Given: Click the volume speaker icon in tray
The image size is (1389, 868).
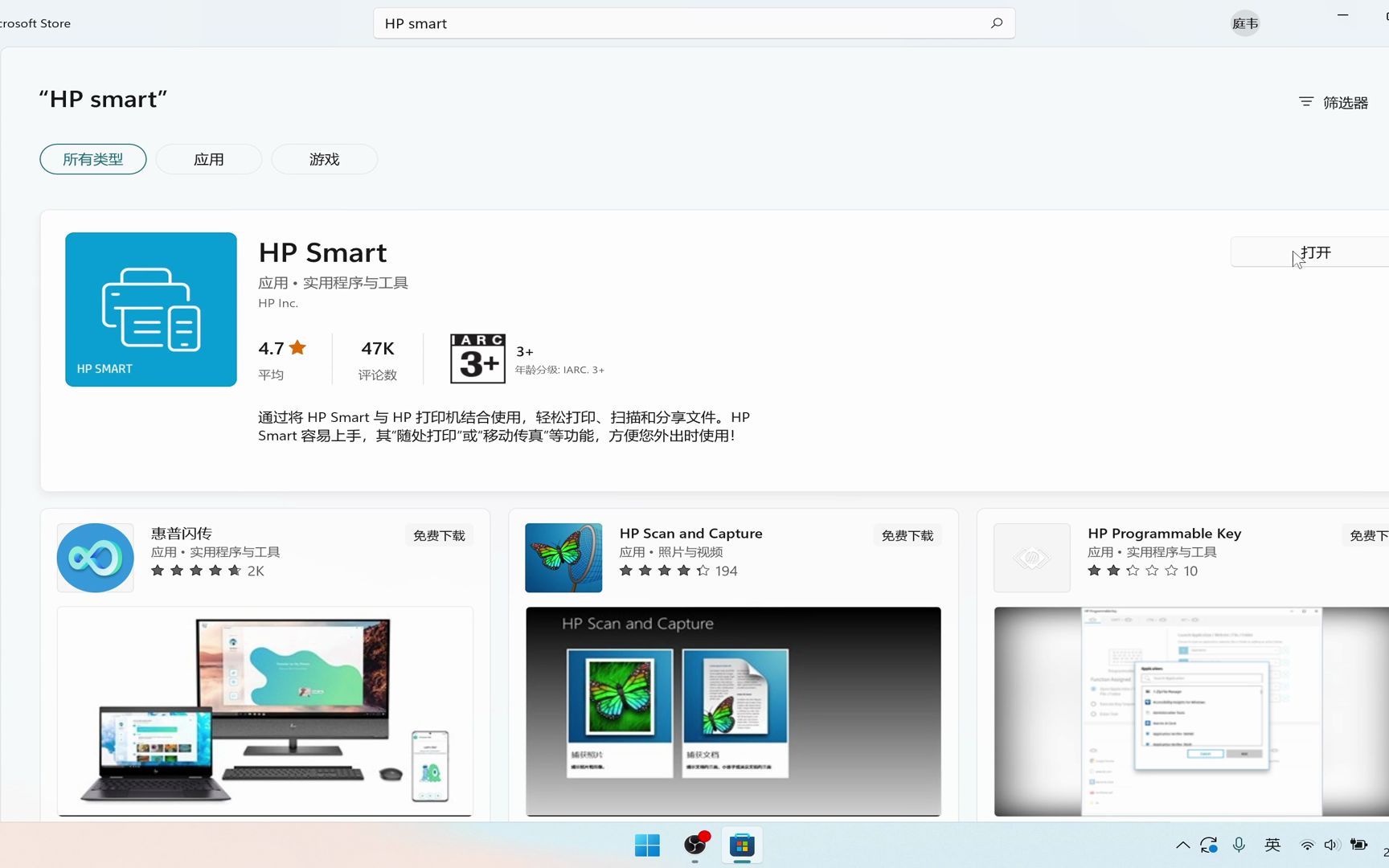Looking at the screenshot, I should point(1332,845).
